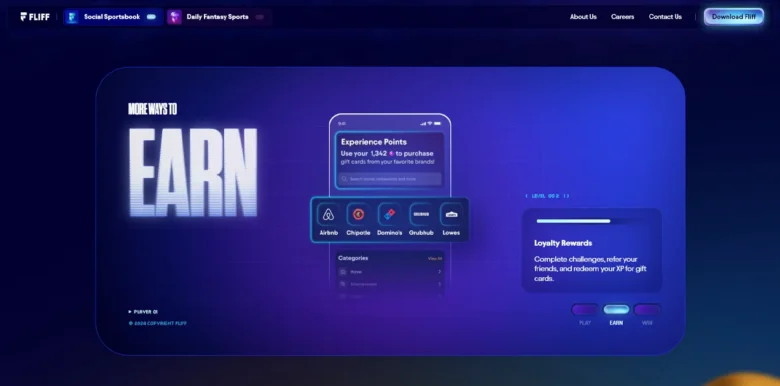Viewport: 780px width, 386px height.
Task: Open the Contact Us page
Action: (665, 17)
